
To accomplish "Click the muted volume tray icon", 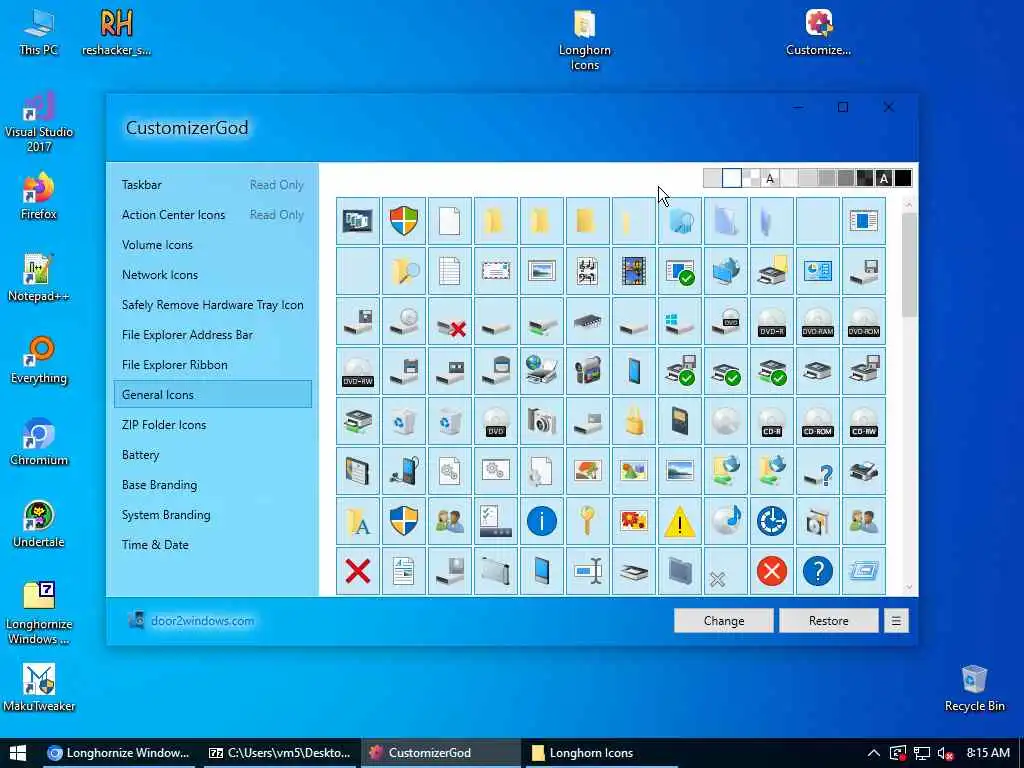I will tap(946, 754).
